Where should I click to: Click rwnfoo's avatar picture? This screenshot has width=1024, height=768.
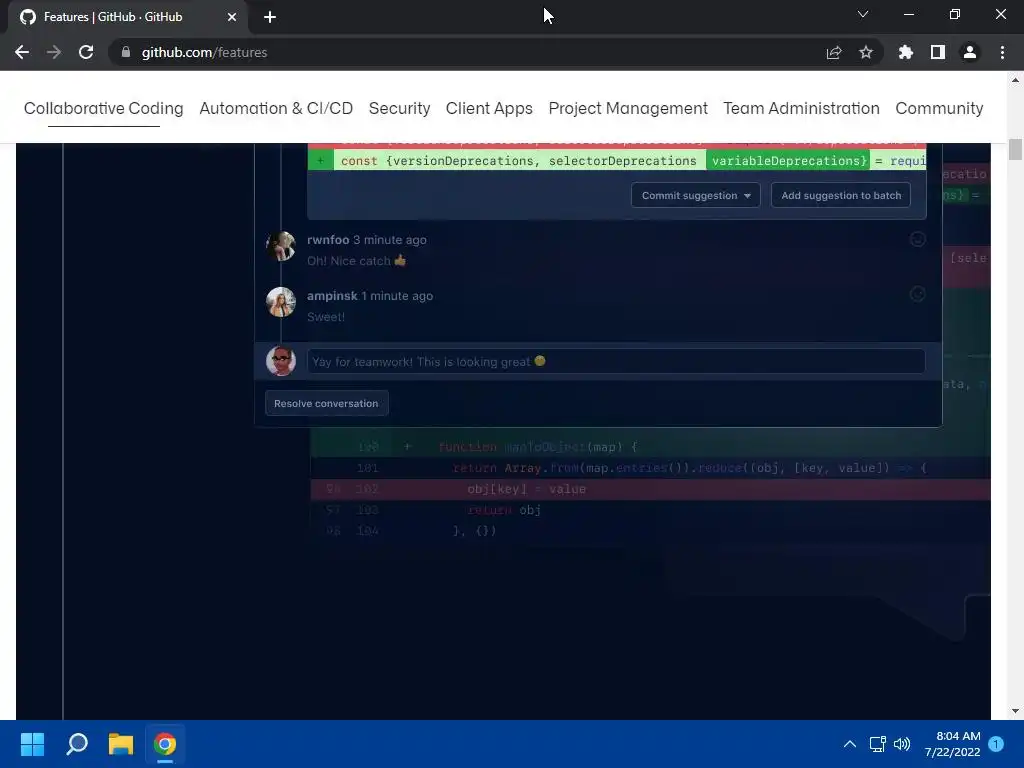click(x=281, y=246)
